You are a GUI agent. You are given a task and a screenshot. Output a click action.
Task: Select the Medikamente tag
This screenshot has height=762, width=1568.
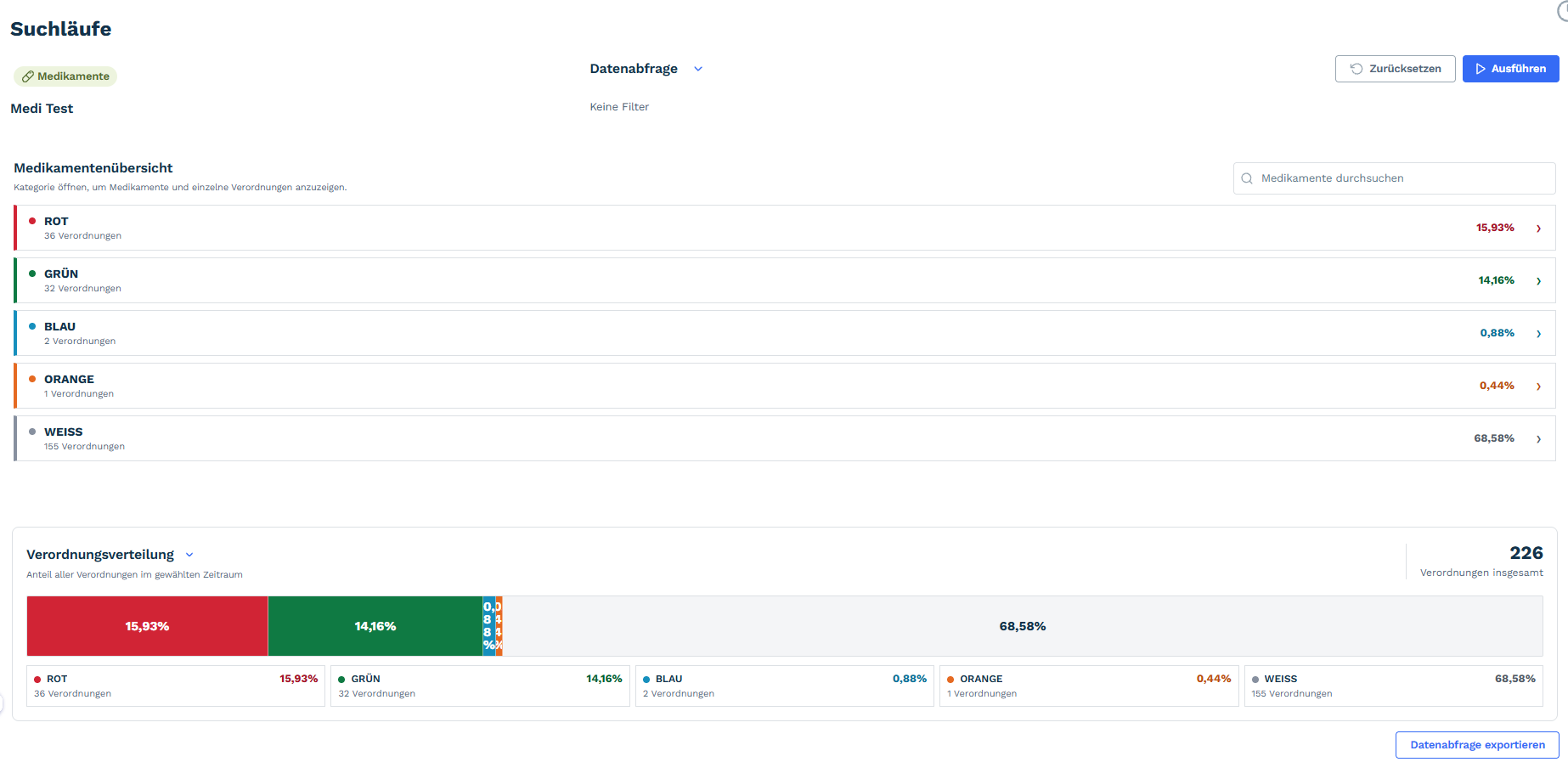pyautogui.click(x=65, y=76)
